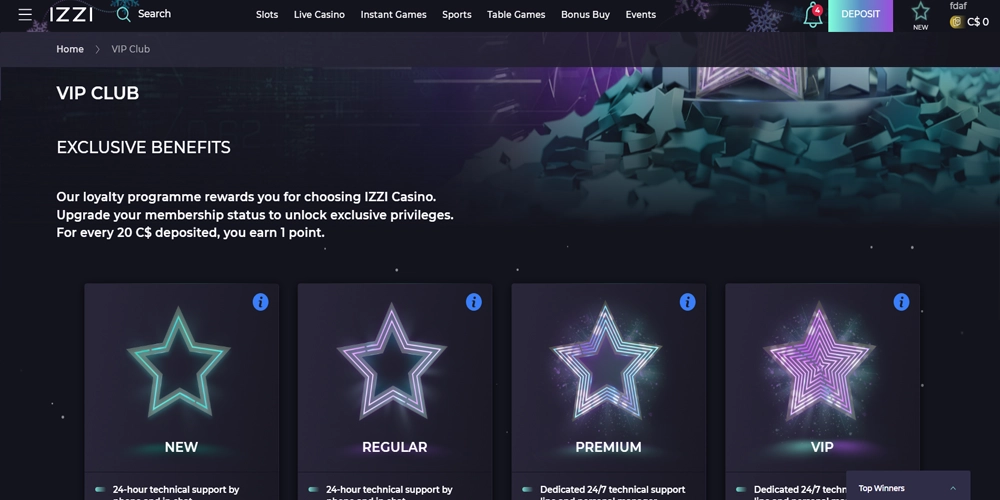Navigate to Table Games
This screenshot has height=500, width=1000.
click(516, 15)
